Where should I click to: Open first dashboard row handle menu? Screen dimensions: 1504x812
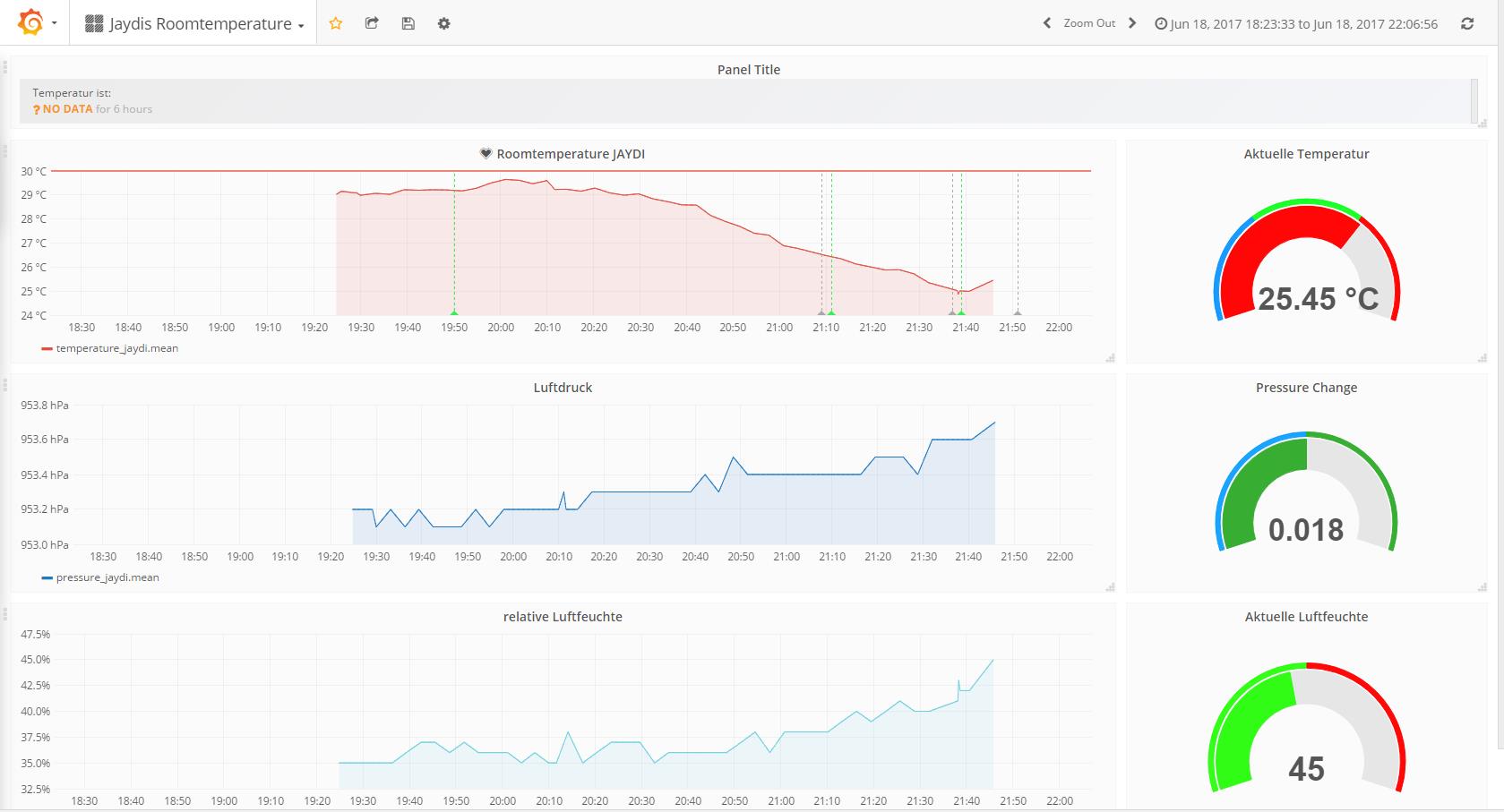click(x=5, y=67)
